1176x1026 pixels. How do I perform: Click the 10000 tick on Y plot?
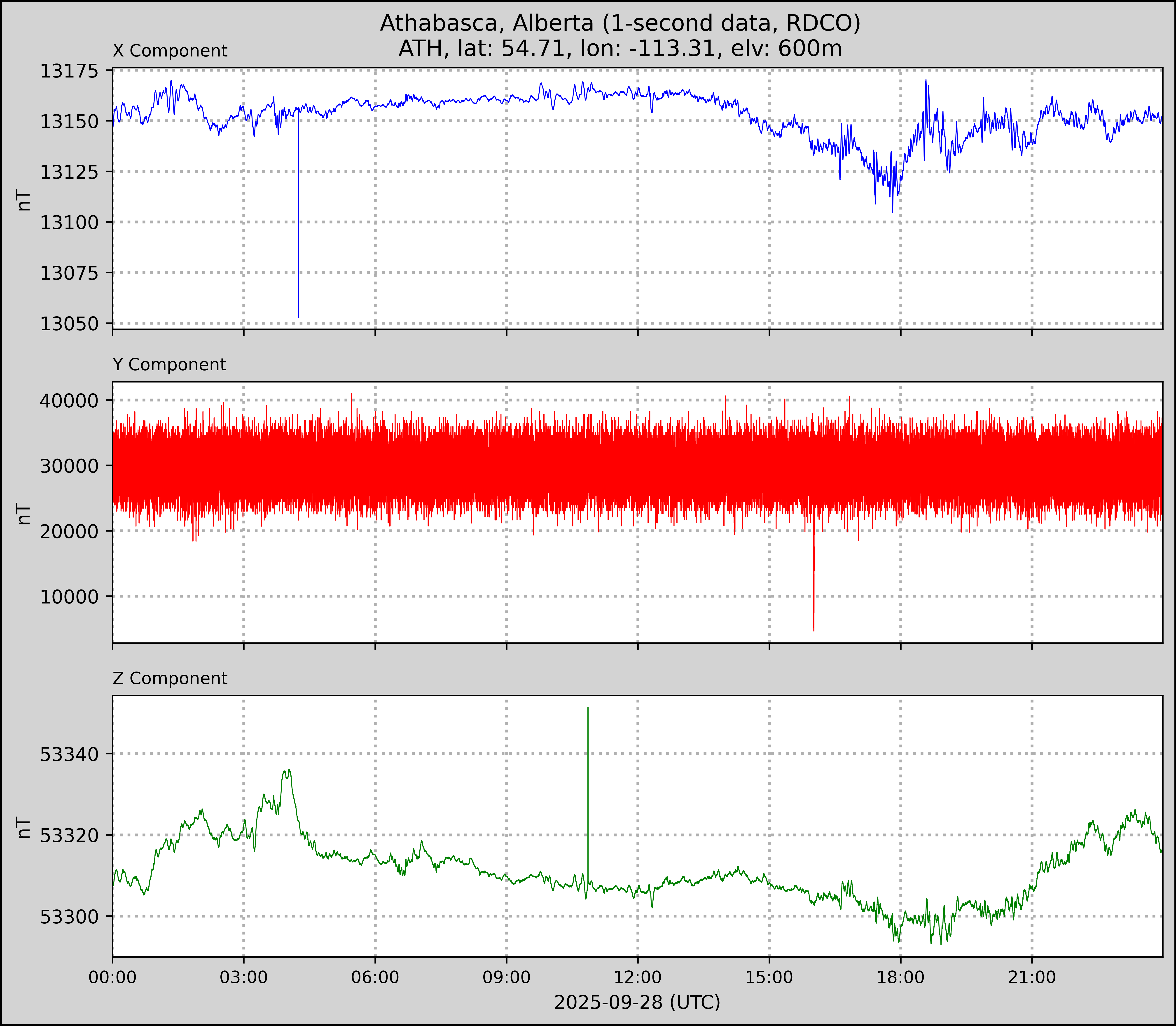(68, 596)
